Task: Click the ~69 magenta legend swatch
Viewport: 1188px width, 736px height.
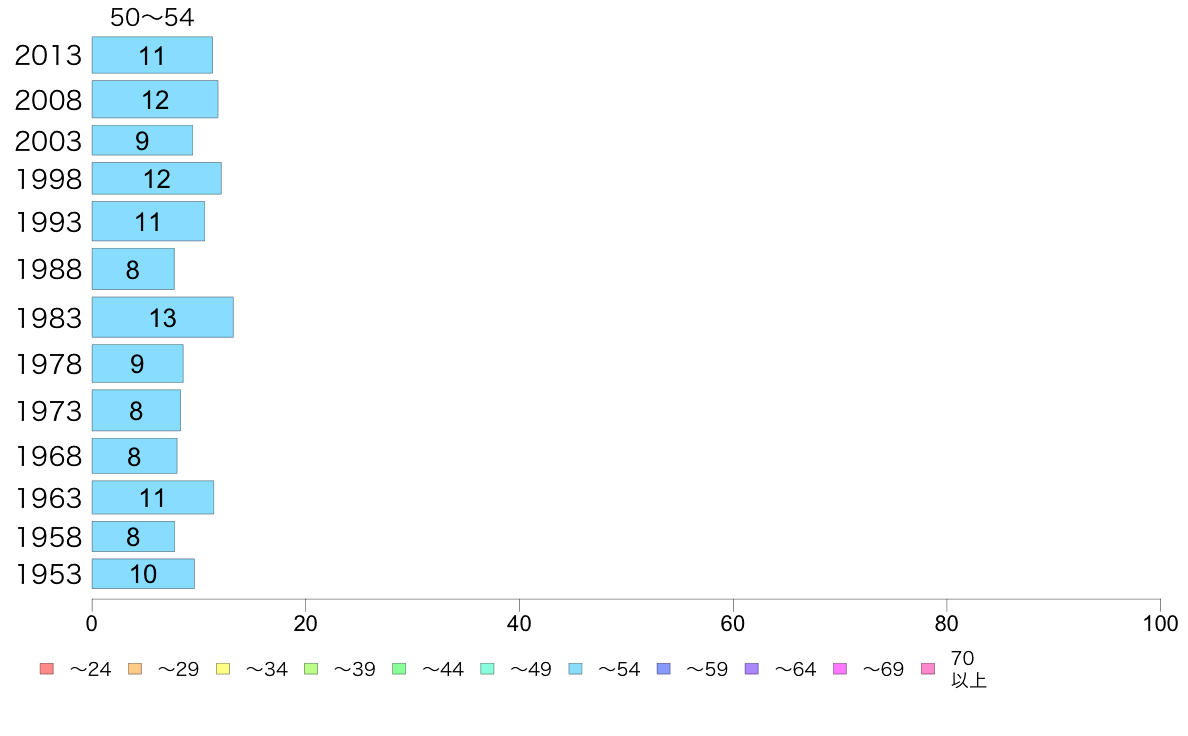Action: (x=839, y=669)
